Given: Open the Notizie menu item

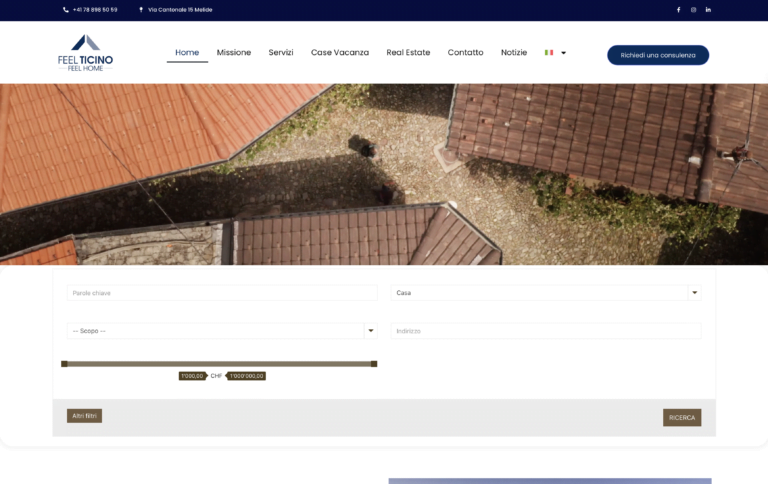Looking at the screenshot, I should click(514, 52).
